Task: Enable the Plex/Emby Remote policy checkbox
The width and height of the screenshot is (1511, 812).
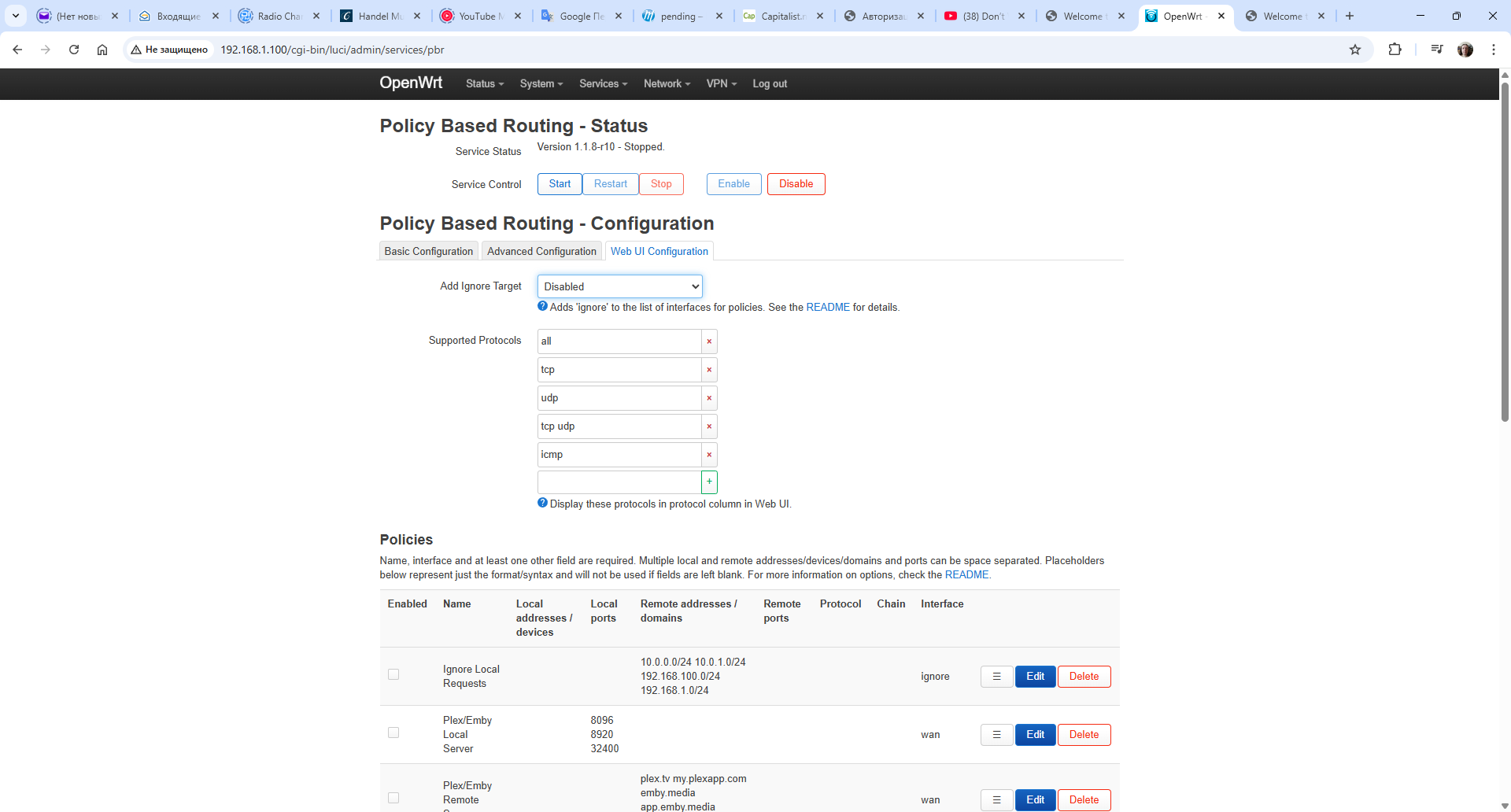Action: pyautogui.click(x=393, y=798)
